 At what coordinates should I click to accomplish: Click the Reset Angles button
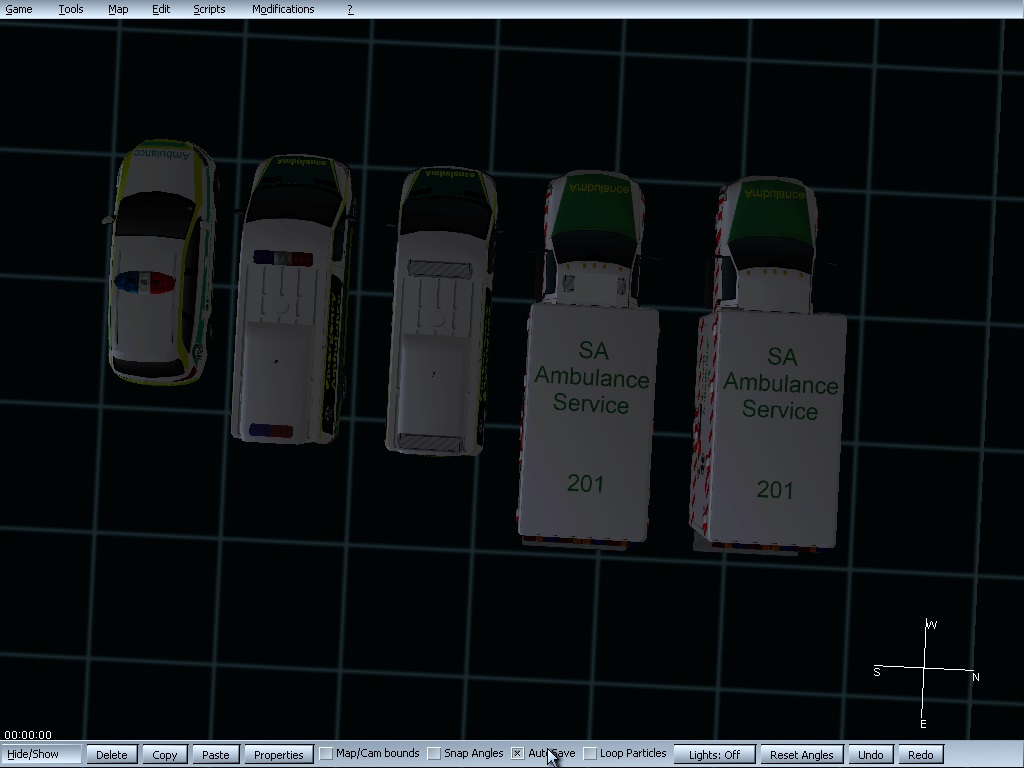click(801, 754)
